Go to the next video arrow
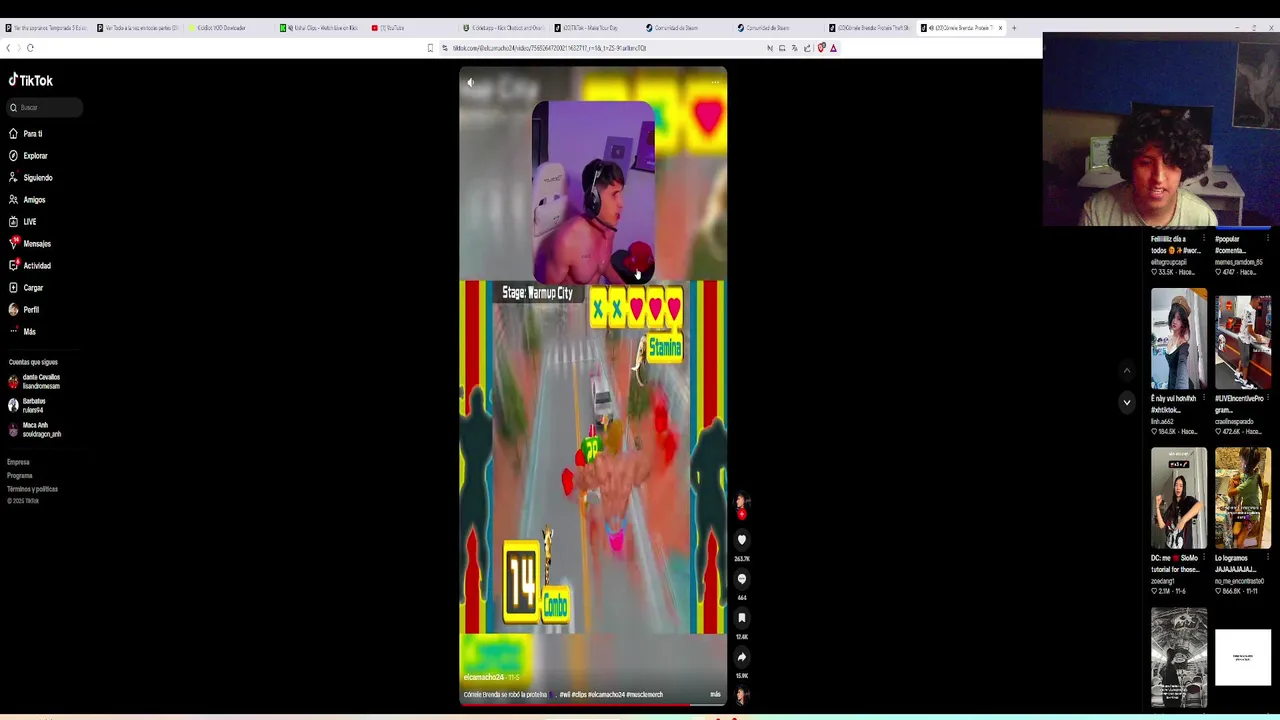The width and height of the screenshot is (1280, 720). [1127, 402]
